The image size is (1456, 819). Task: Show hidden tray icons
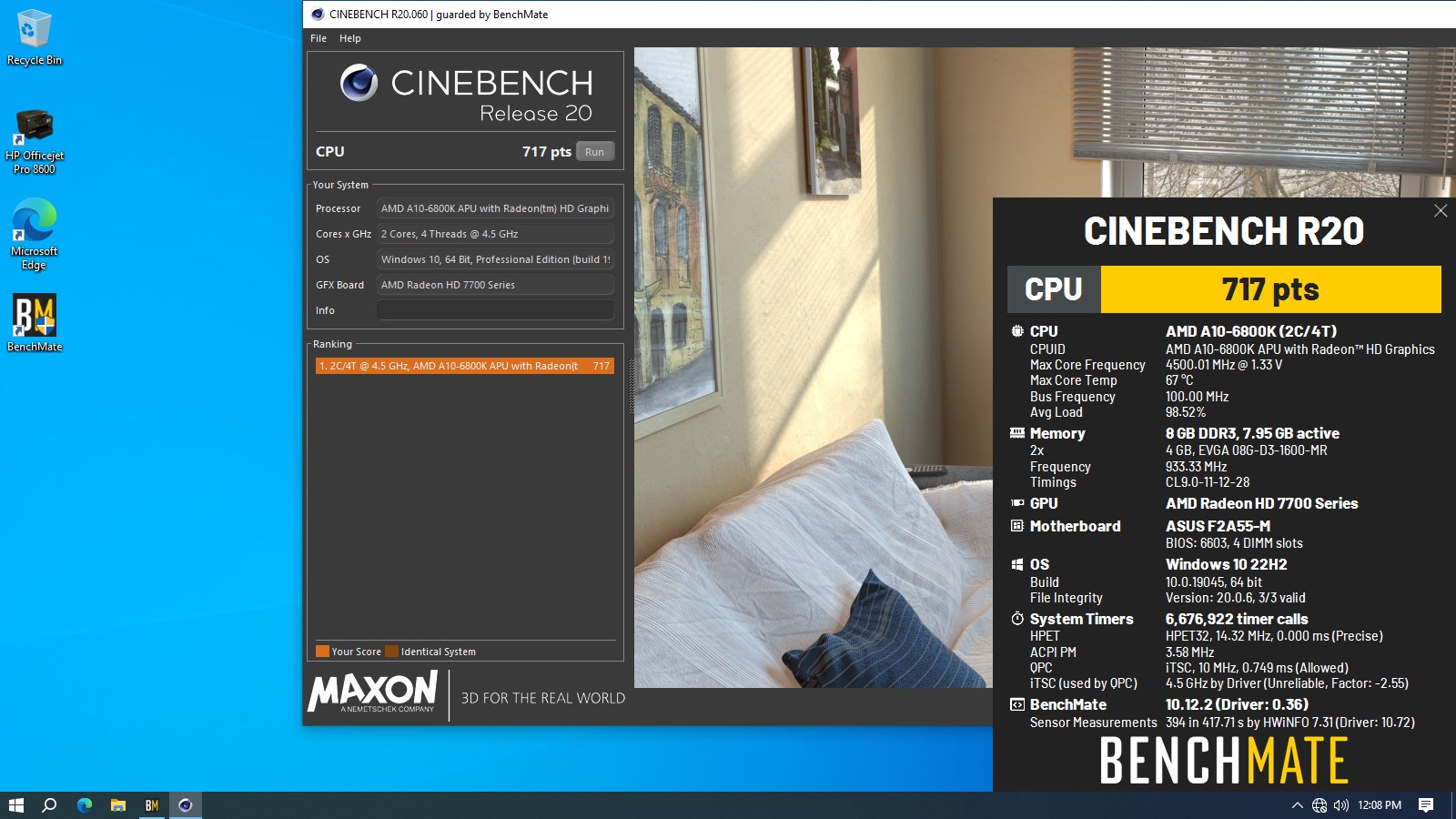[1297, 805]
